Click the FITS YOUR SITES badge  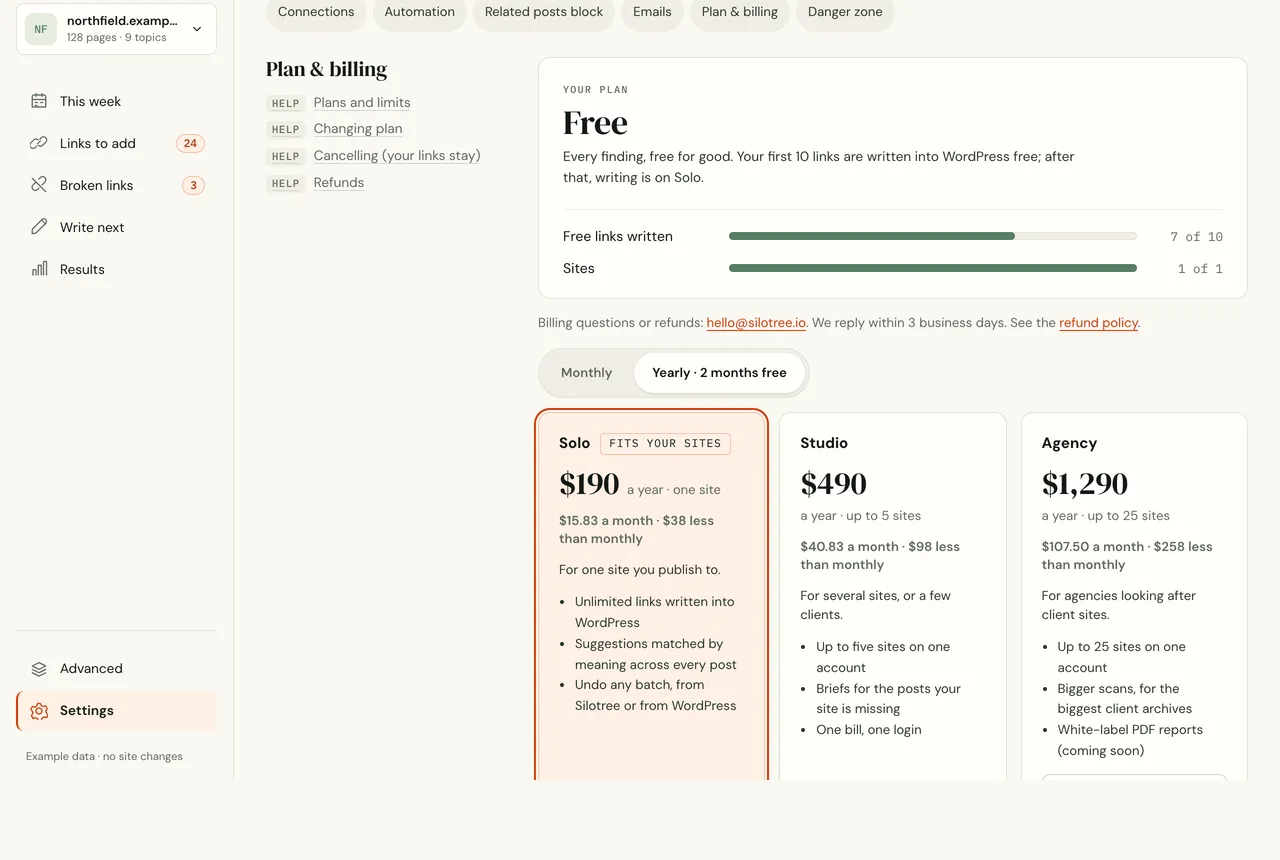[666, 443]
